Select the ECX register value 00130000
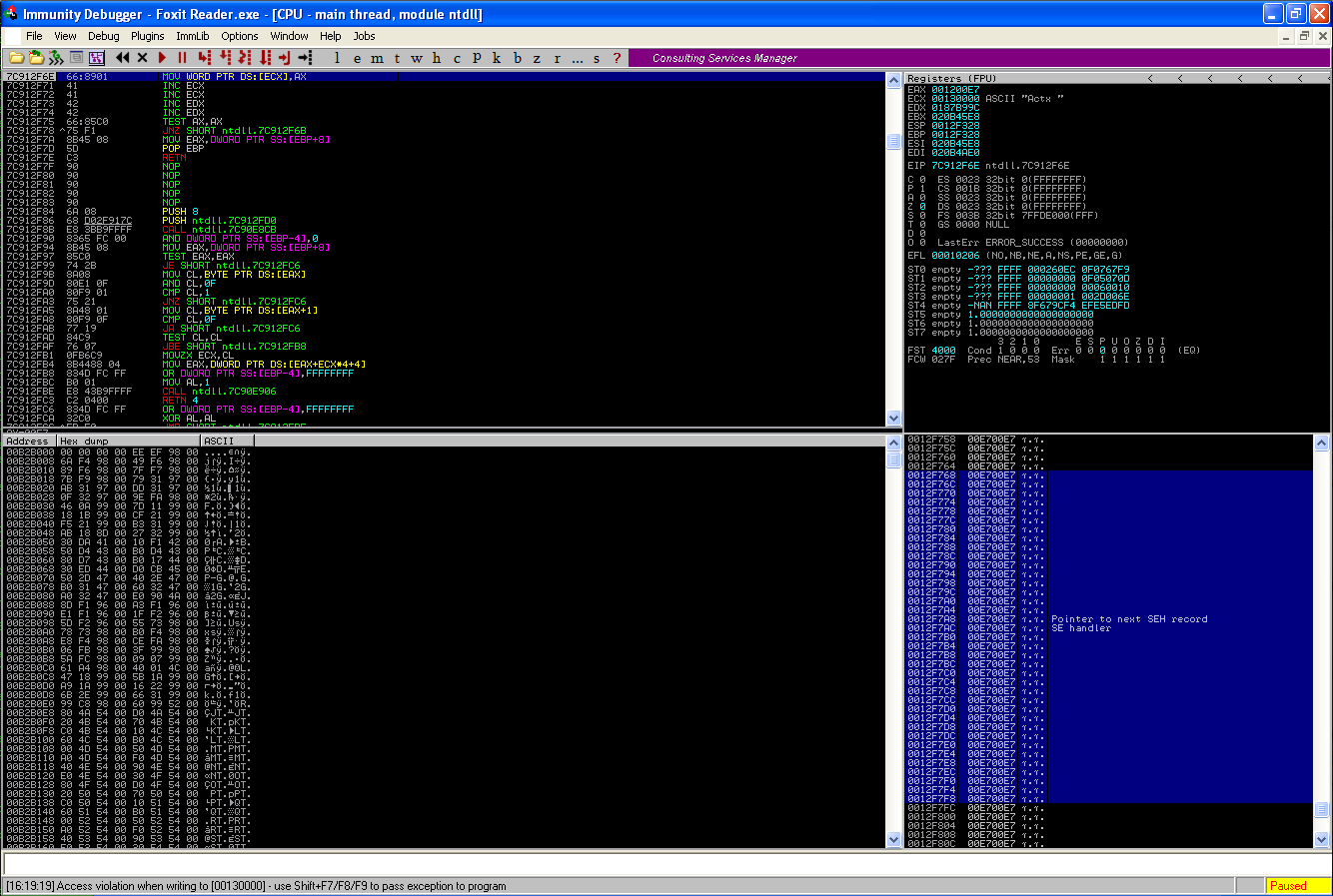This screenshot has height=896, width=1333. coord(955,99)
